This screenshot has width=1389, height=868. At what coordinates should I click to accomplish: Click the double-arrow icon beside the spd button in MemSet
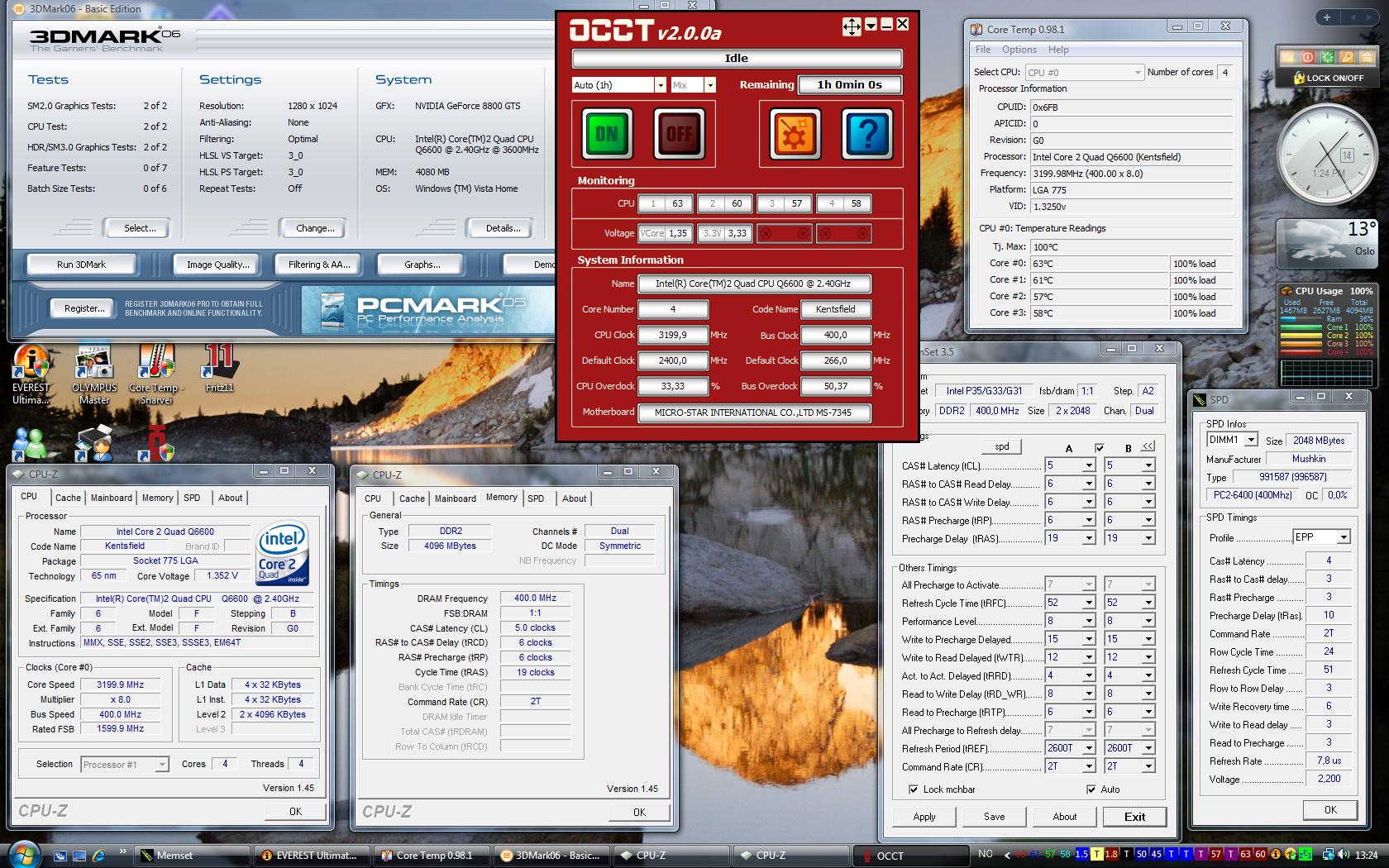[1148, 446]
